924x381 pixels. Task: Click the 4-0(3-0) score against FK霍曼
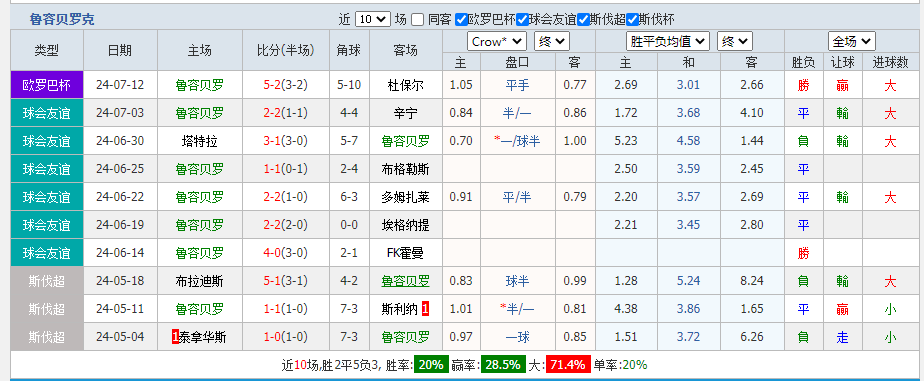point(286,253)
